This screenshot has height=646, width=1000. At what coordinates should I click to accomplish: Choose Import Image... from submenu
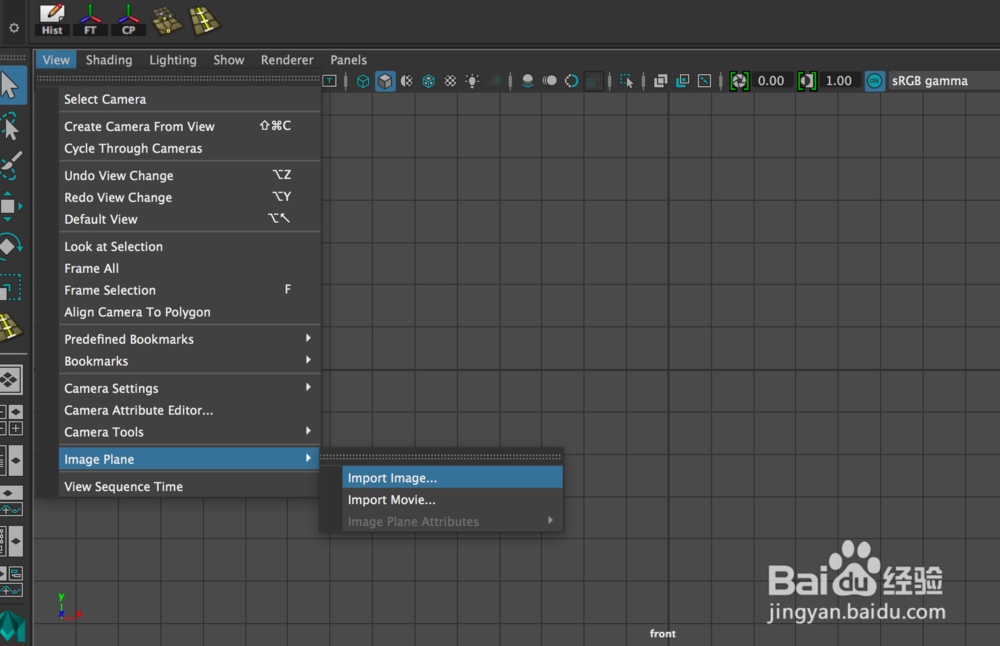tap(452, 478)
